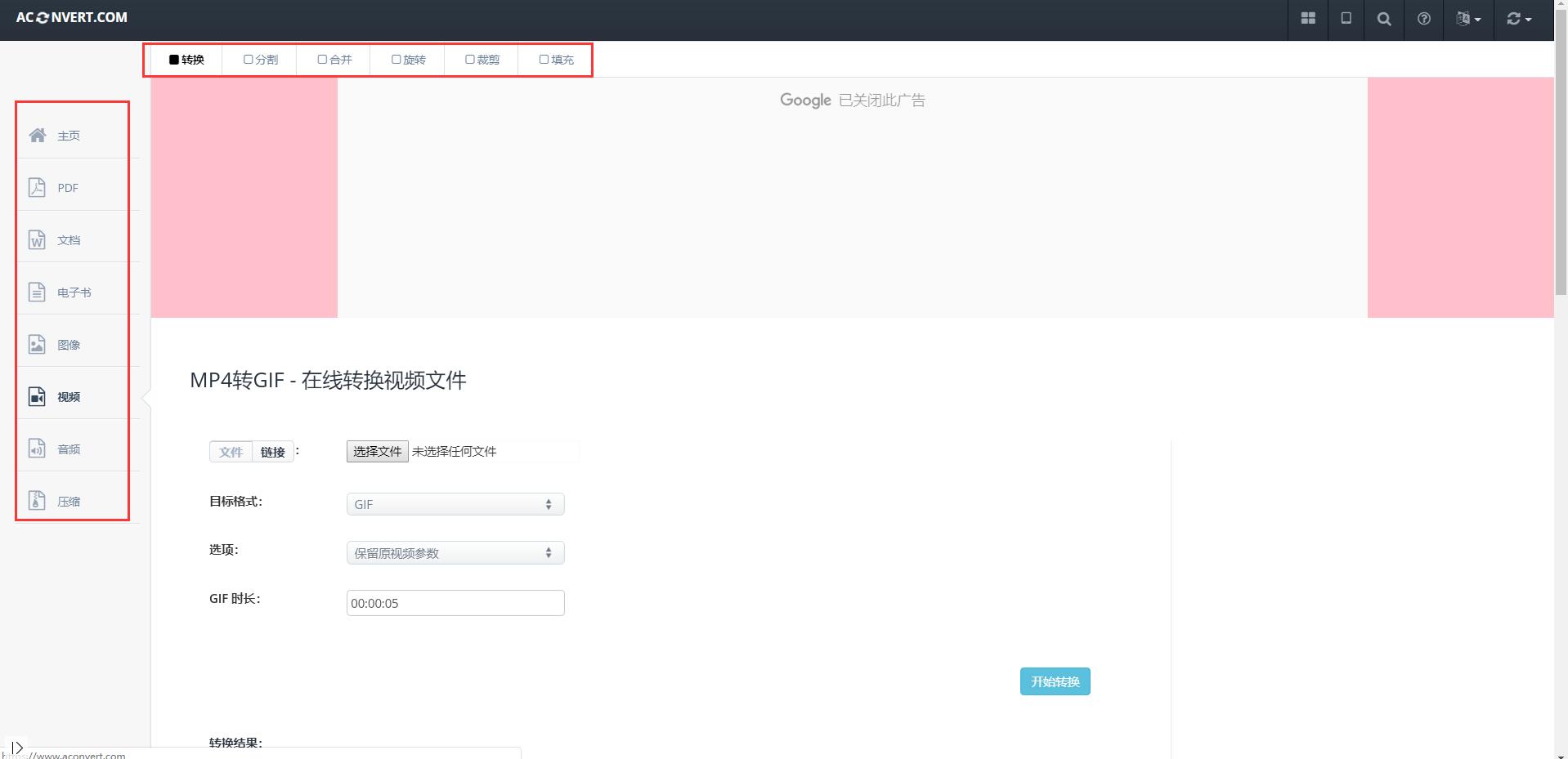1568x759 pixels.
Task: Switch to the 合并 tab
Action: tap(334, 60)
